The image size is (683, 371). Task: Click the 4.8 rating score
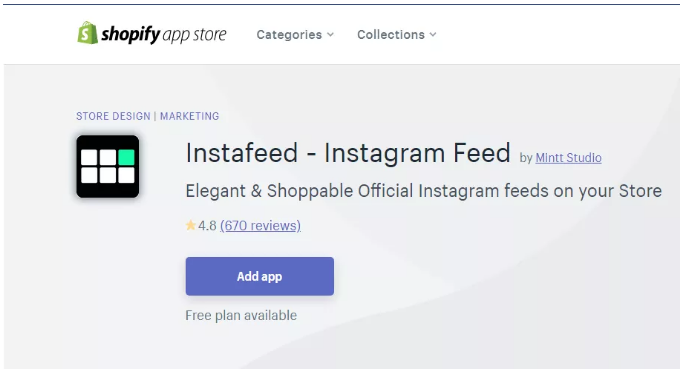pyautogui.click(x=207, y=226)
